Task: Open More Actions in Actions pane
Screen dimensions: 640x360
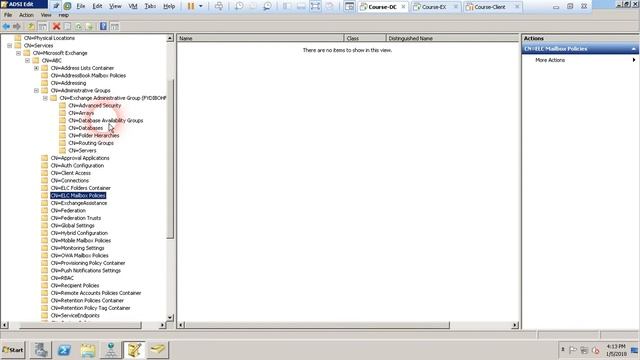Action: [x=550, y=60]
